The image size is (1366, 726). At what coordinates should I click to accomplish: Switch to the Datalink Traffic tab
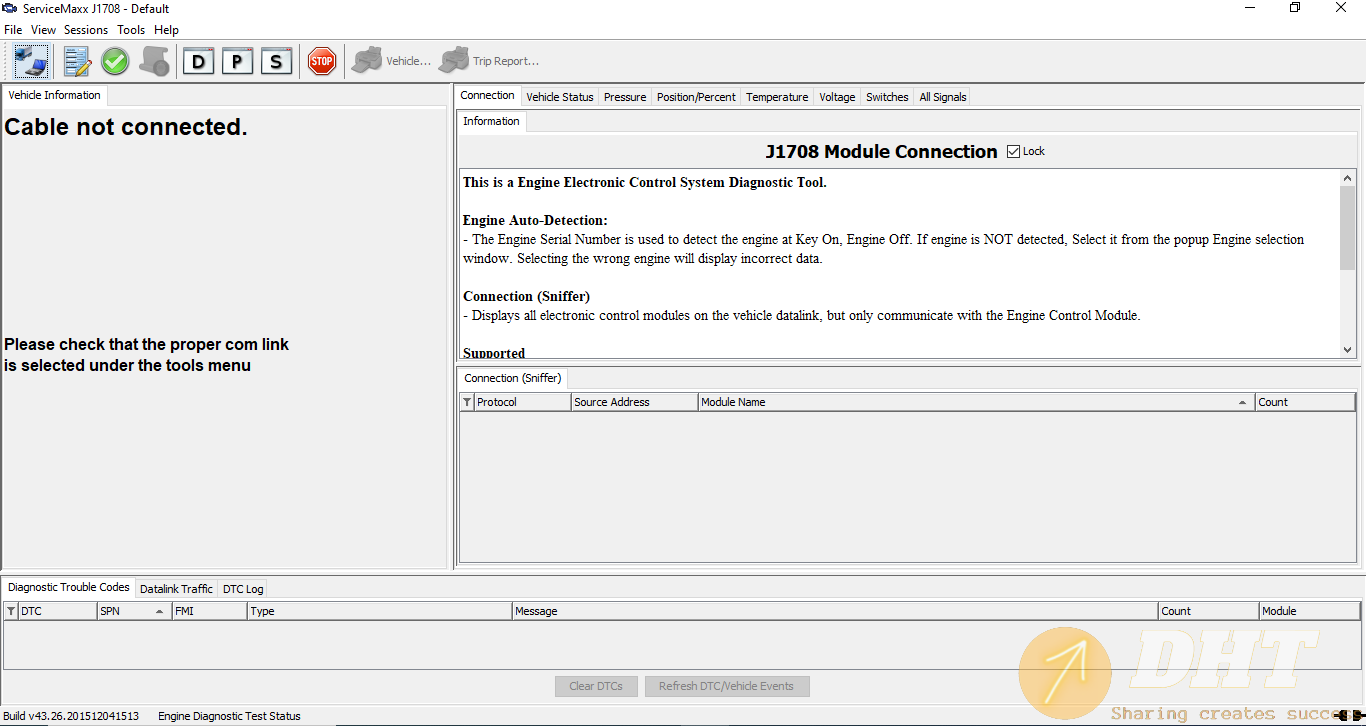pos(176,589)
